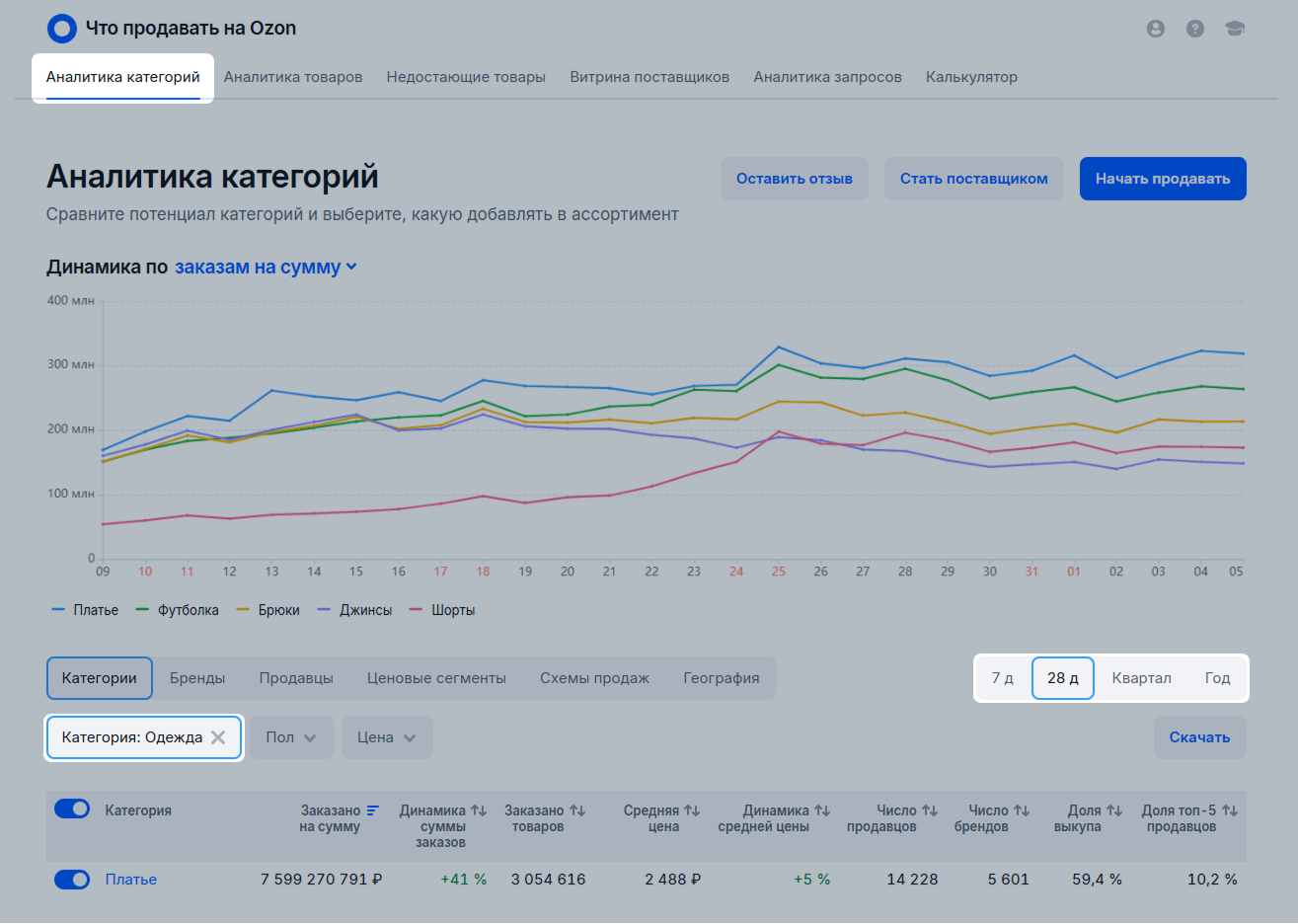This screenshot has width=1298, height=924.
Task: Select the Ценовые сегменты tab
Action: [x=436, y=678]
